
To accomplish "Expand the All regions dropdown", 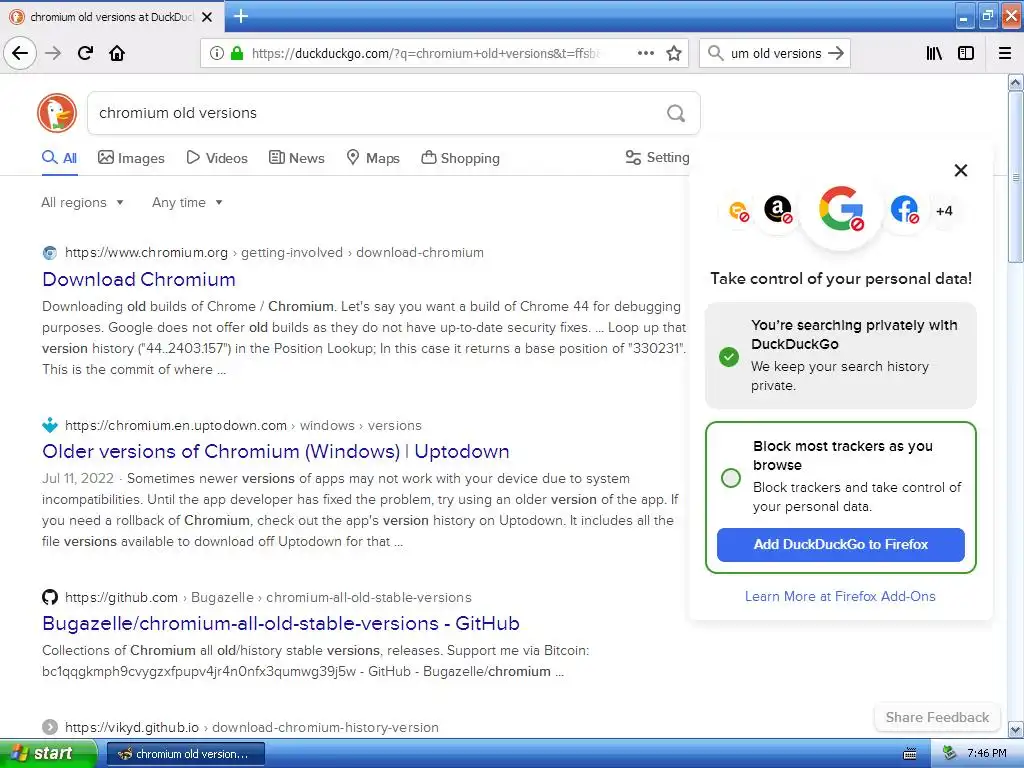I will [82, 202].
